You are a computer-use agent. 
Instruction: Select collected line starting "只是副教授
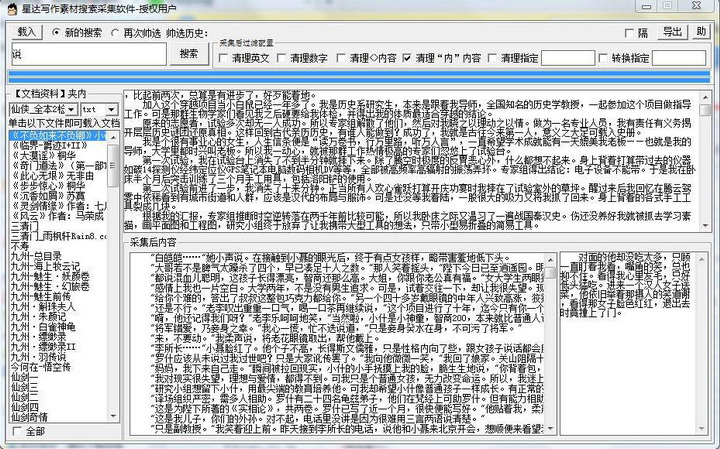[x=337, y=429]
